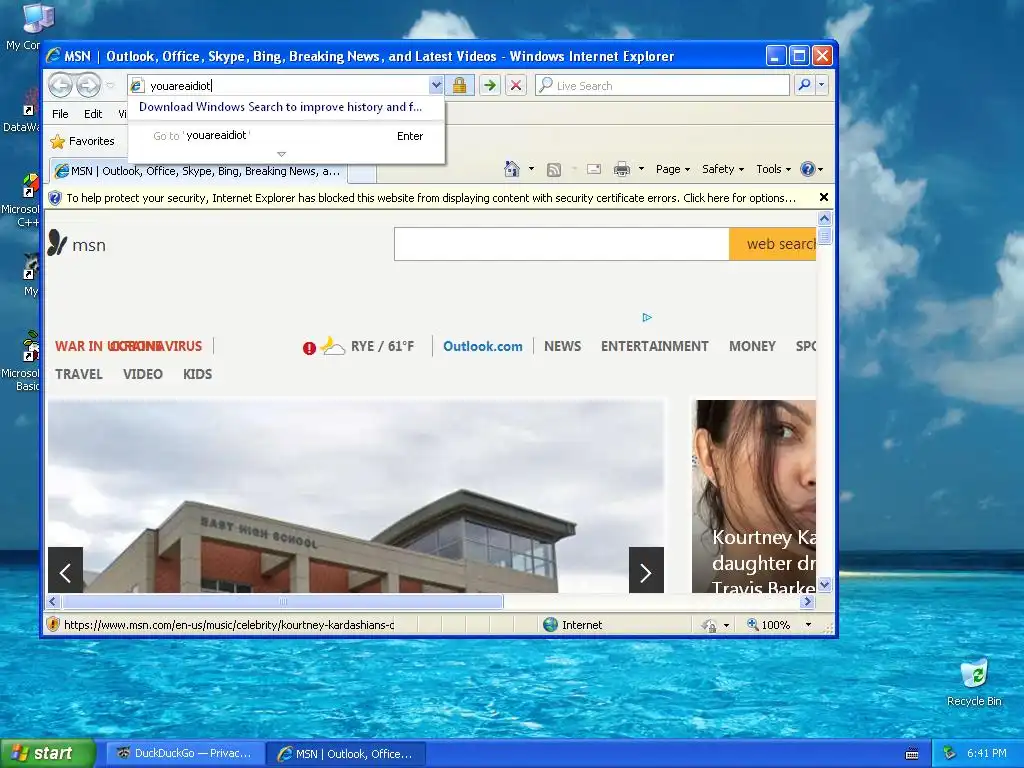Click the Home toolbar icon
The image size is (1024, 768).
click(x=511, y=169)
